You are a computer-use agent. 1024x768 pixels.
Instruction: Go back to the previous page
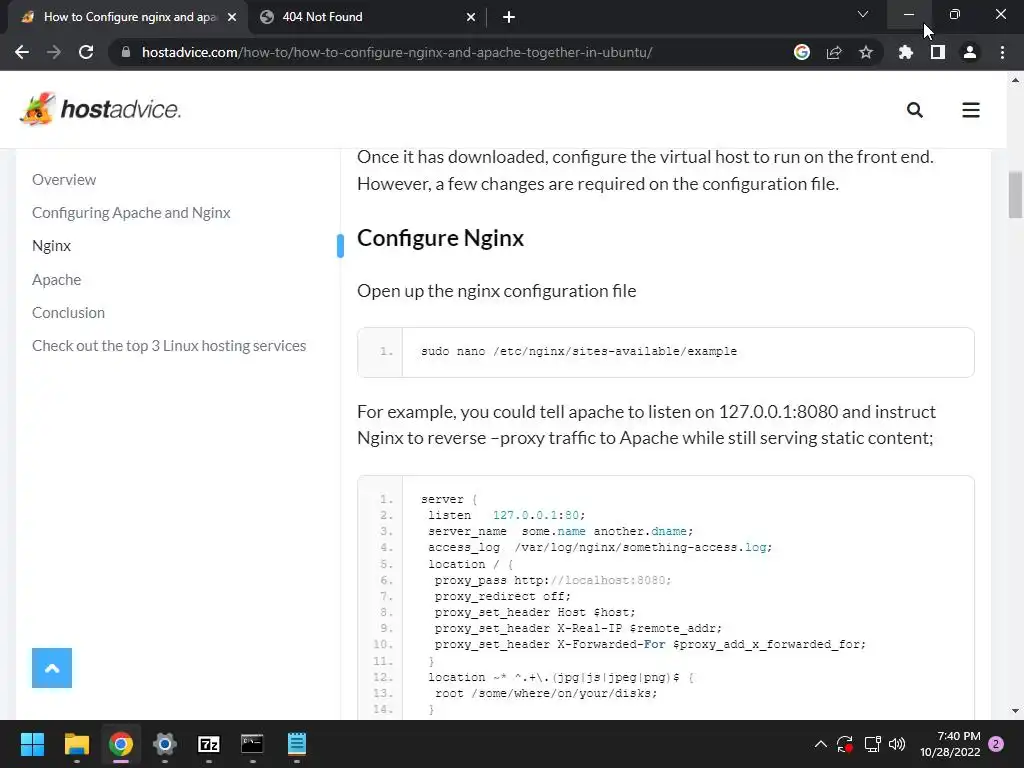click(x=22, y=52)
